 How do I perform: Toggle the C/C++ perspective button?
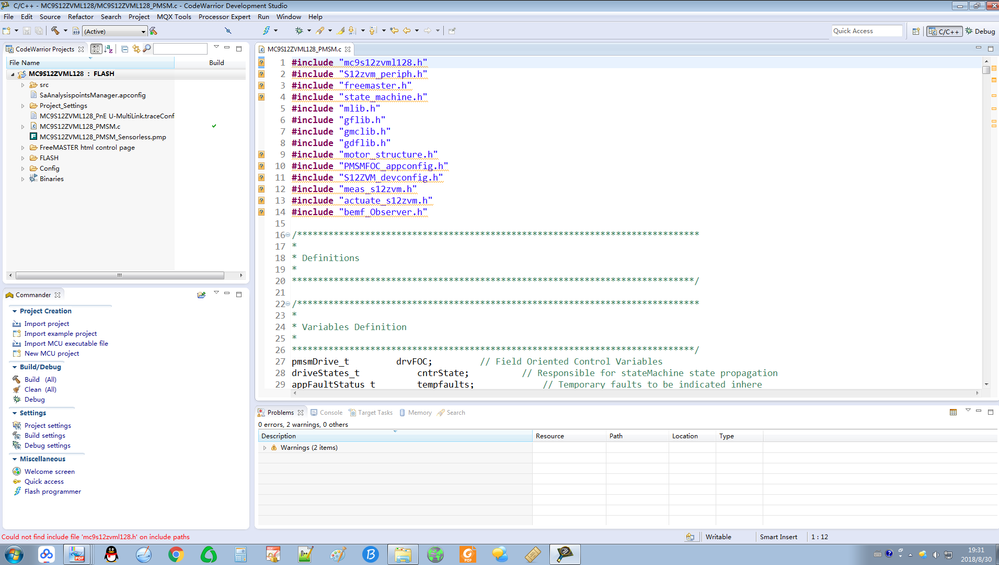click(x=945, y=31)
